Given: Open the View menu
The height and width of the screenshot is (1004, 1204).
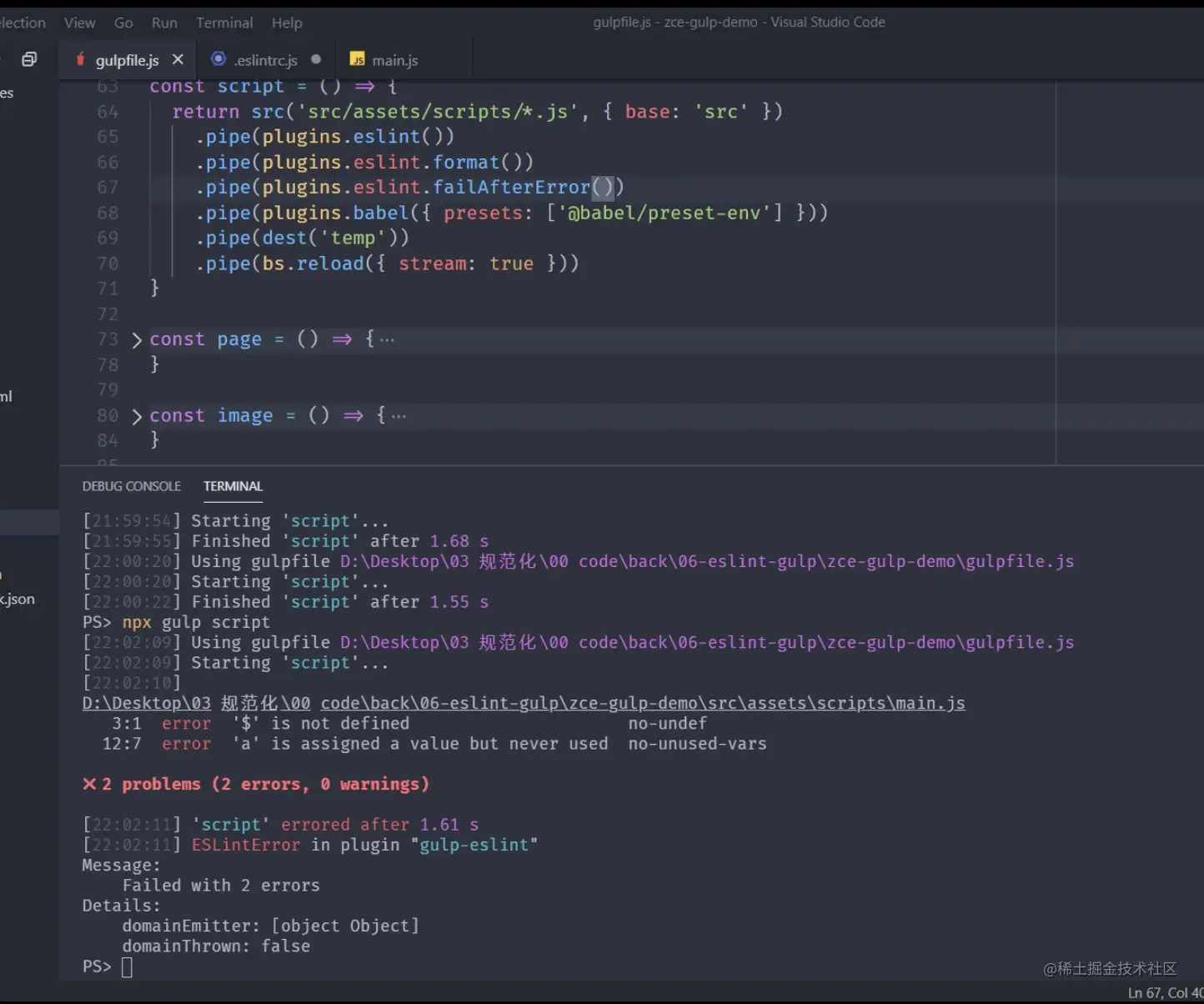Looking at the screenshot, I should click(80, 23).
